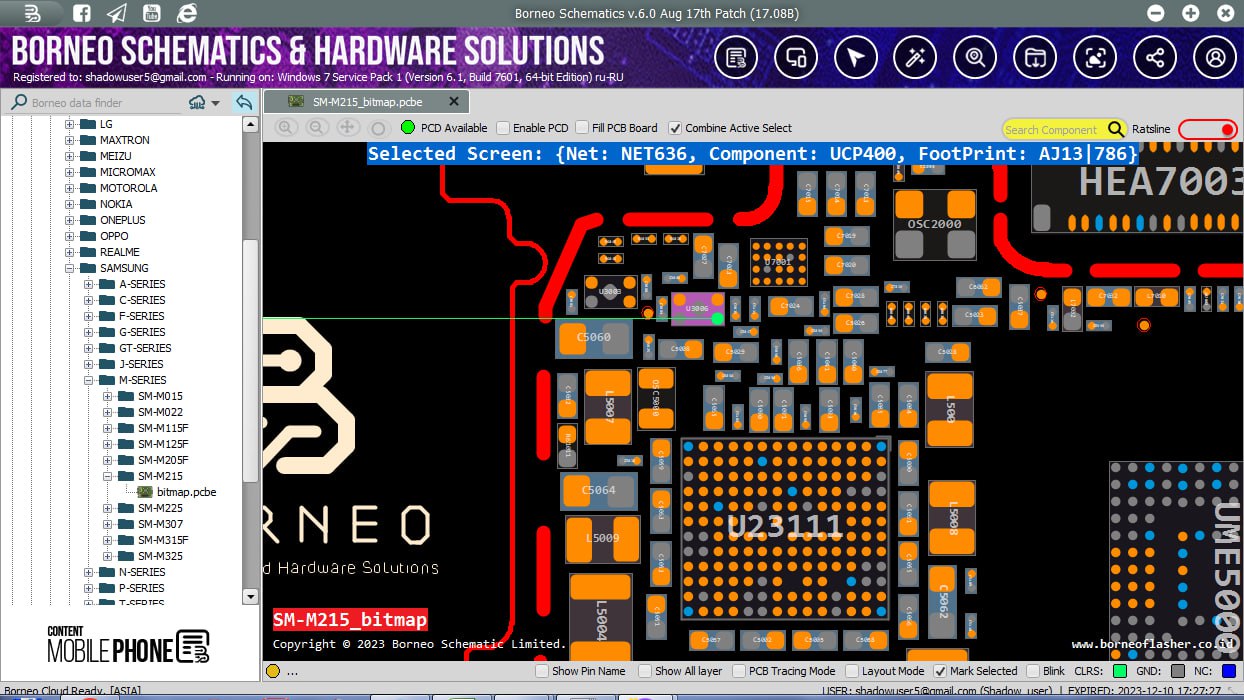Screen dimensions: 1244x700
Task: Enable the Show Pin Name checkbox
Action: 542,671
